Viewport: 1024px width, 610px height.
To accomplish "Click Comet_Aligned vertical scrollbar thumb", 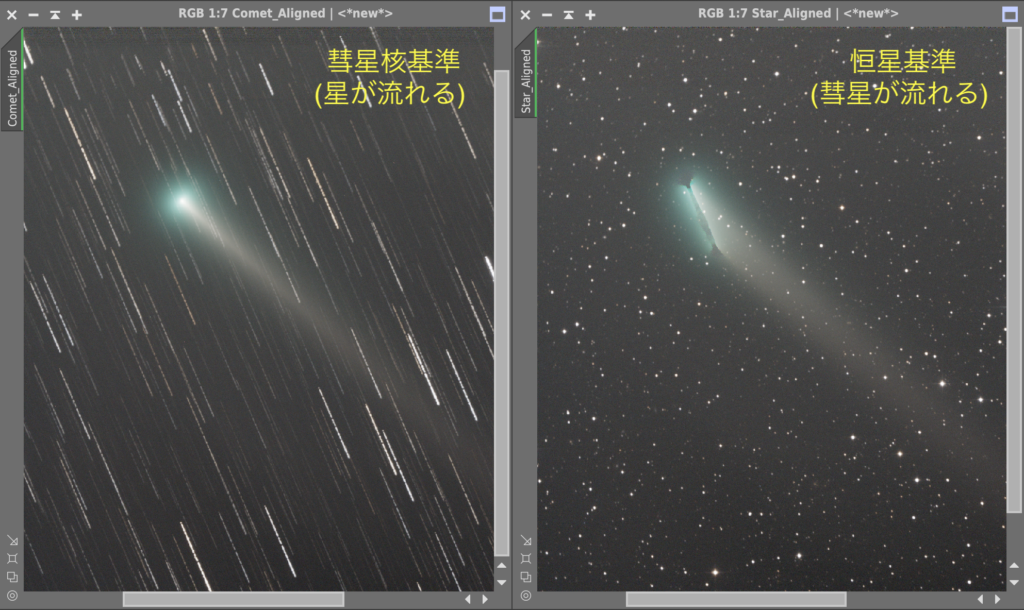I will tap(502, 313).
